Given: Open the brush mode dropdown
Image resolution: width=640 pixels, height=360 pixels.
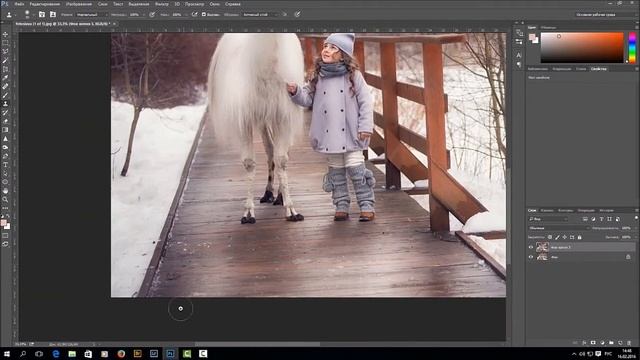Looking at the screenshot, I should pyautogui.click(x=92, y=14).
